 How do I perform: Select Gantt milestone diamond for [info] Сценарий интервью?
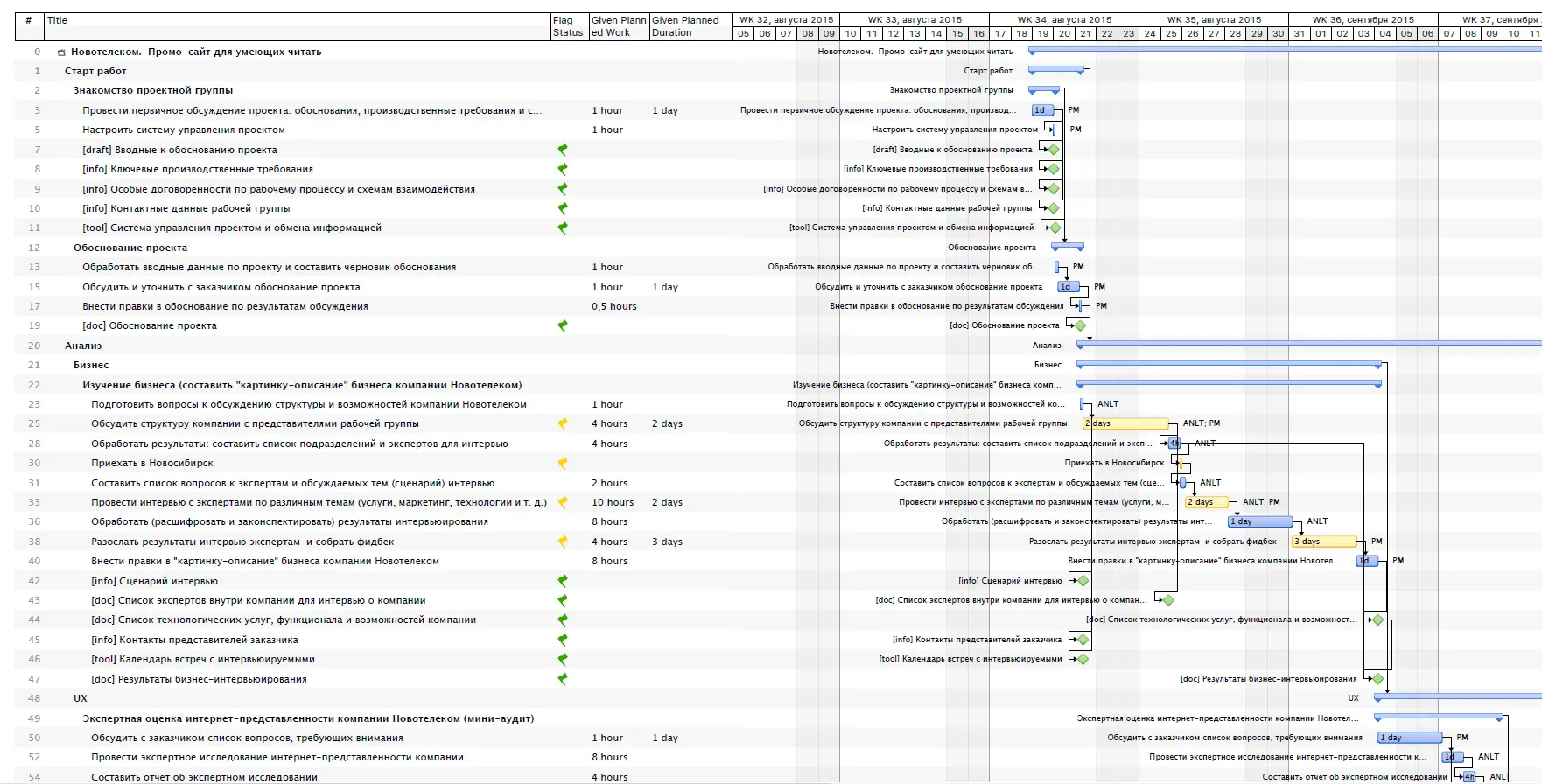1083,580
